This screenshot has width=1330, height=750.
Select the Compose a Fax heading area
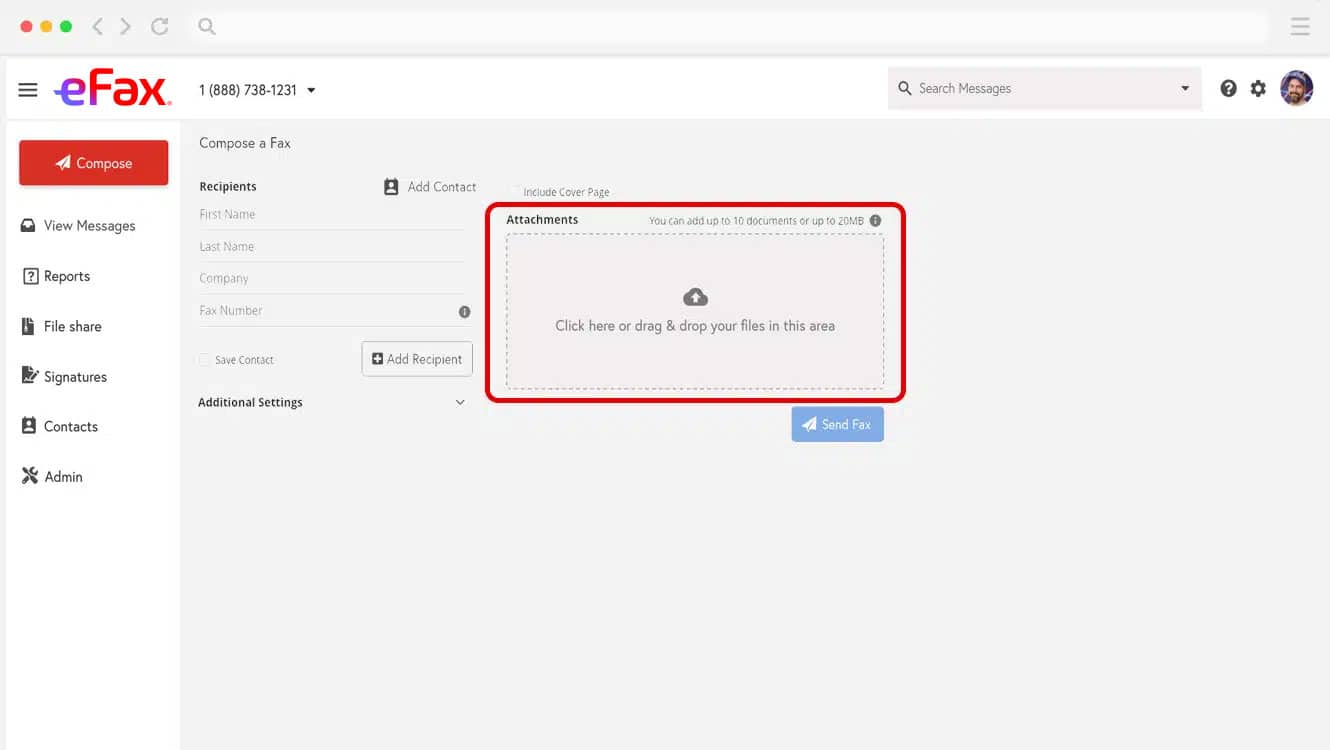[x=244, y=143]
